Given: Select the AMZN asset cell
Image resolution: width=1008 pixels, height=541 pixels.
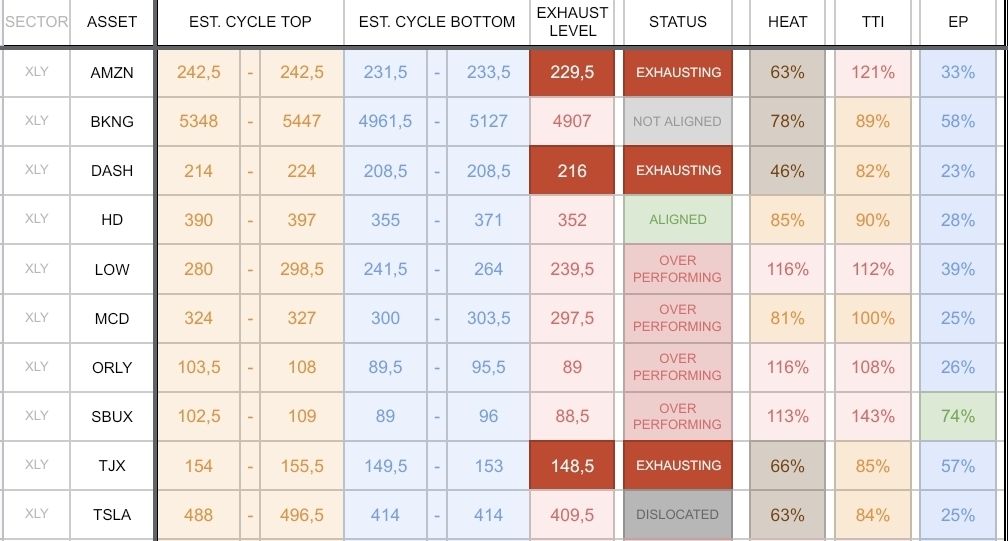Looking at the screenshot, I should point(112,73).
